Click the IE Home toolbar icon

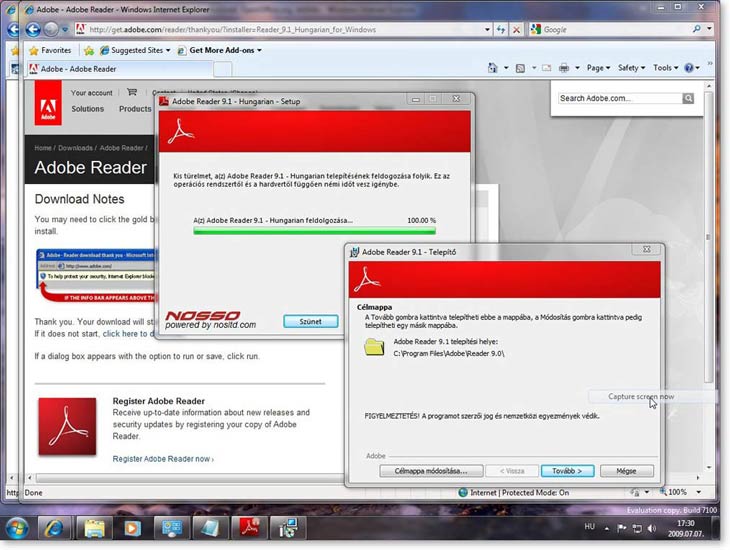click(x=494, y=68)
